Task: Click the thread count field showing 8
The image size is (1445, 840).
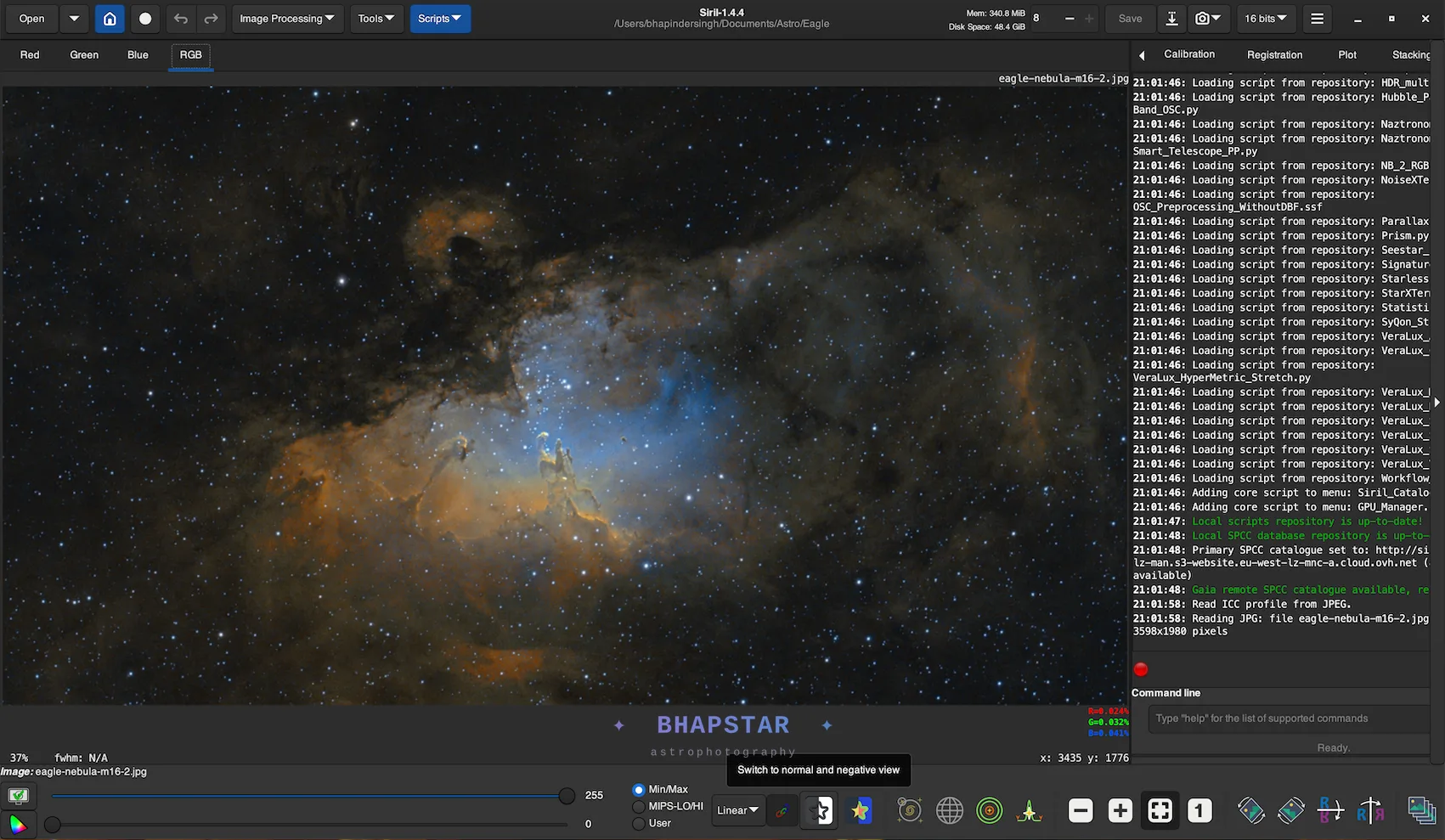Action: (1043, 19)
